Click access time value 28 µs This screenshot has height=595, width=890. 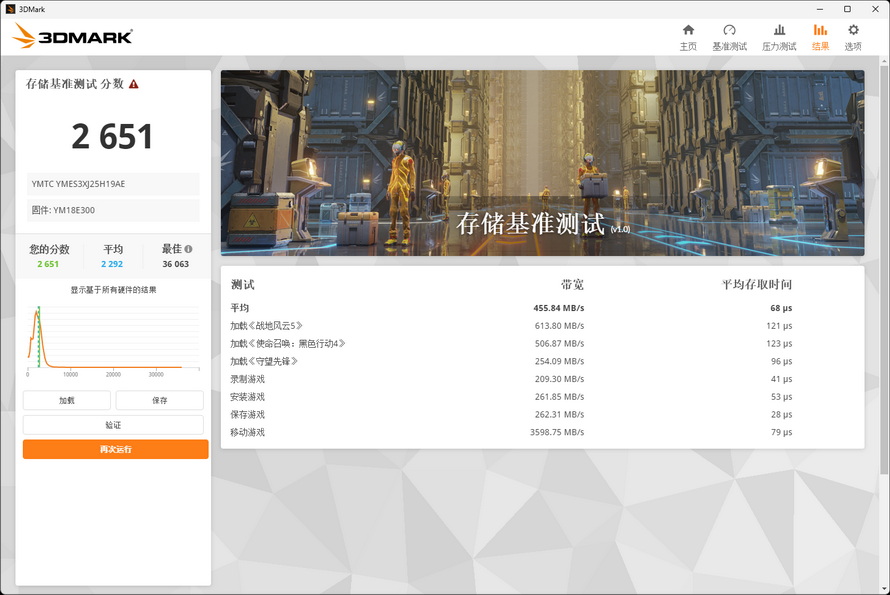(781, 414)
